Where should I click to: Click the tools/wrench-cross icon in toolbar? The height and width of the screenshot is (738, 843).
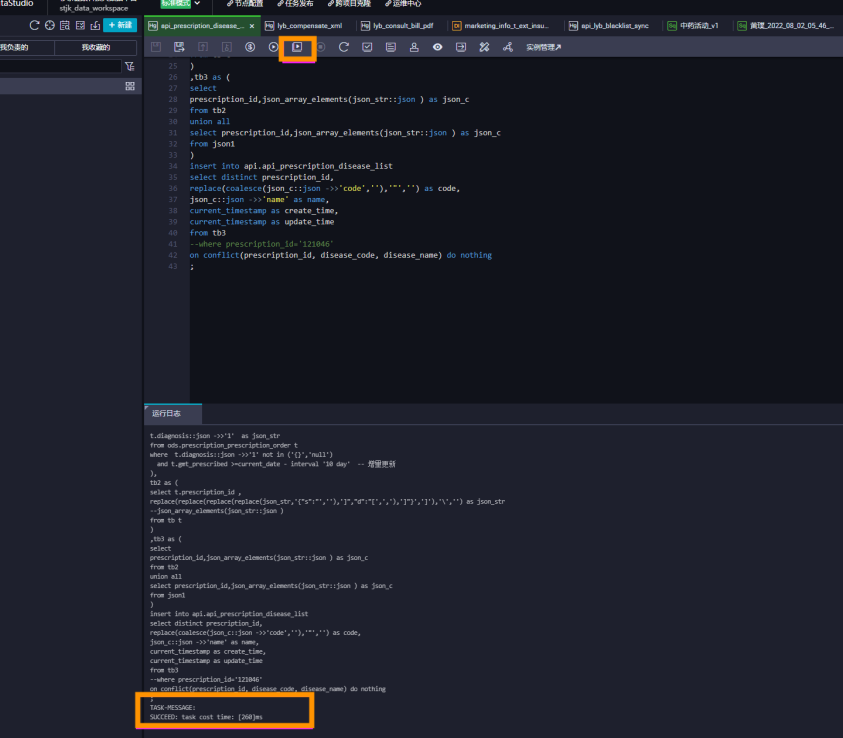(484, 47)
